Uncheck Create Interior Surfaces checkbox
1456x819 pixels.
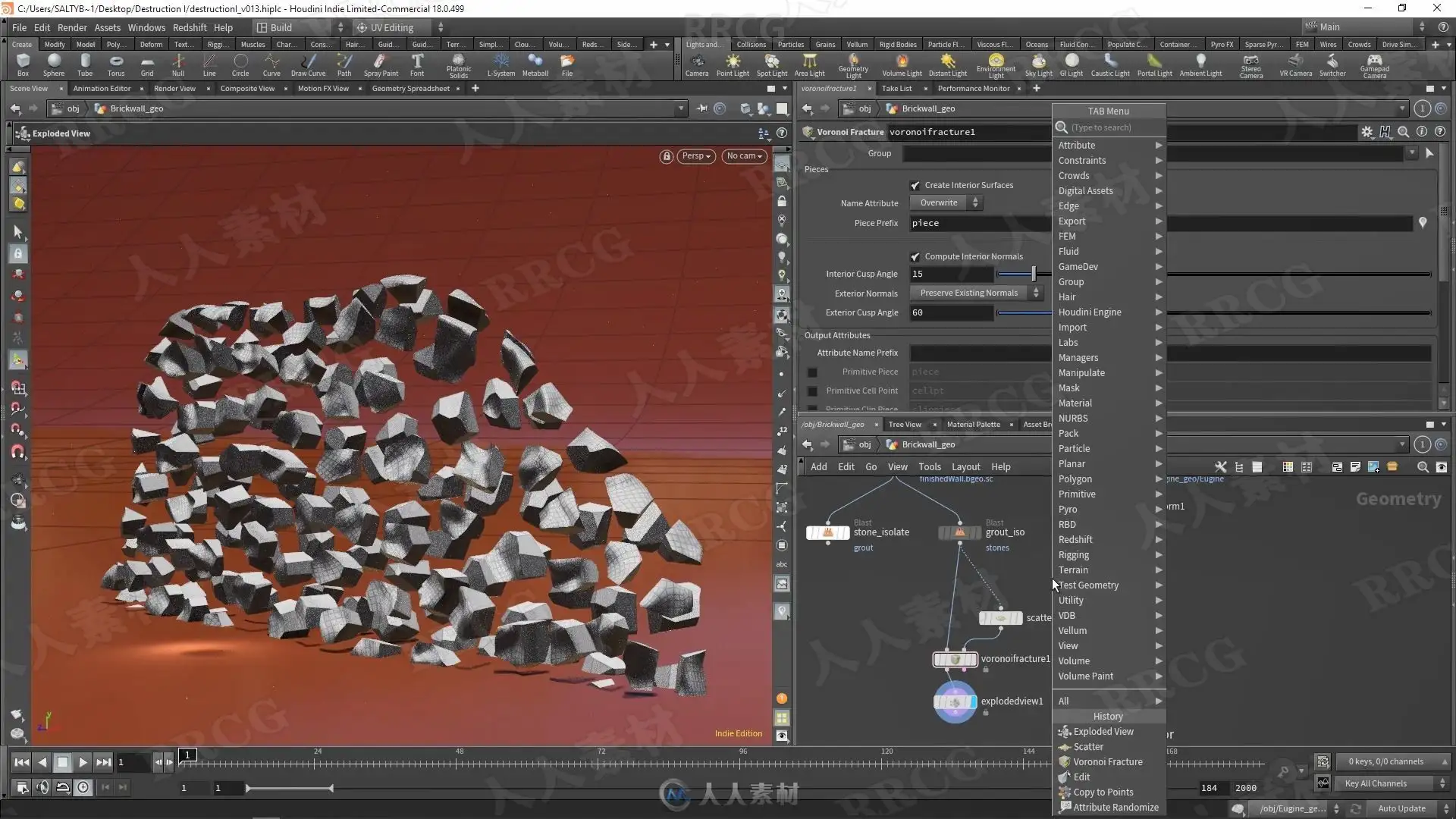915,185
